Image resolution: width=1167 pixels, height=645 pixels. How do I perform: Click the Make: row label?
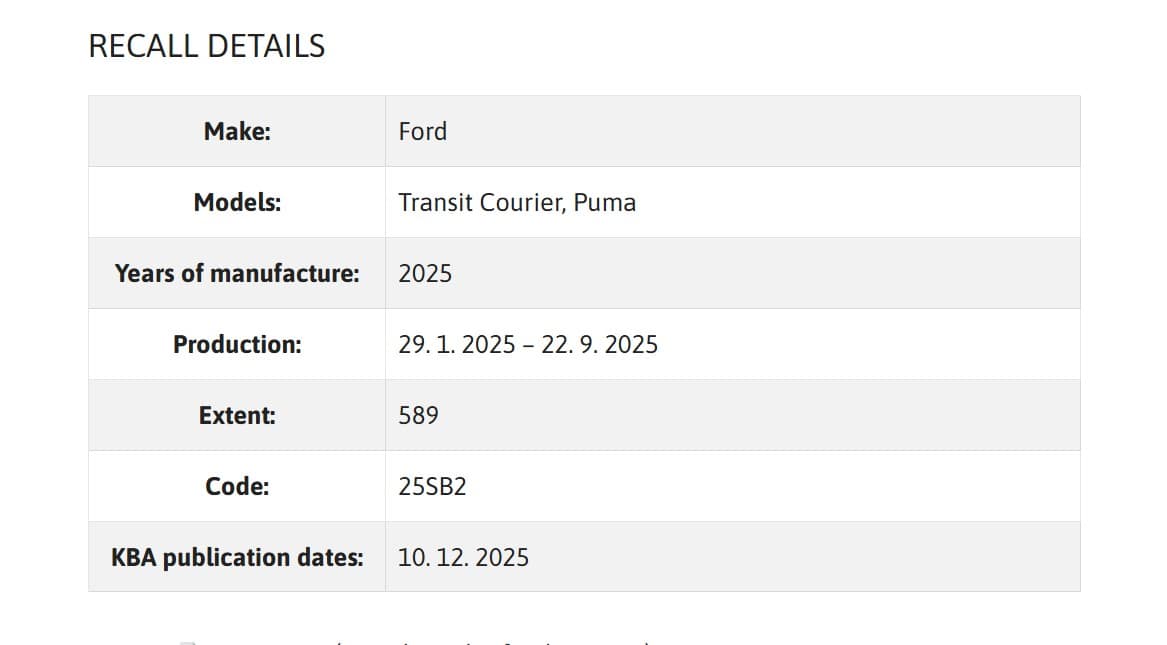tap(237, 131)
